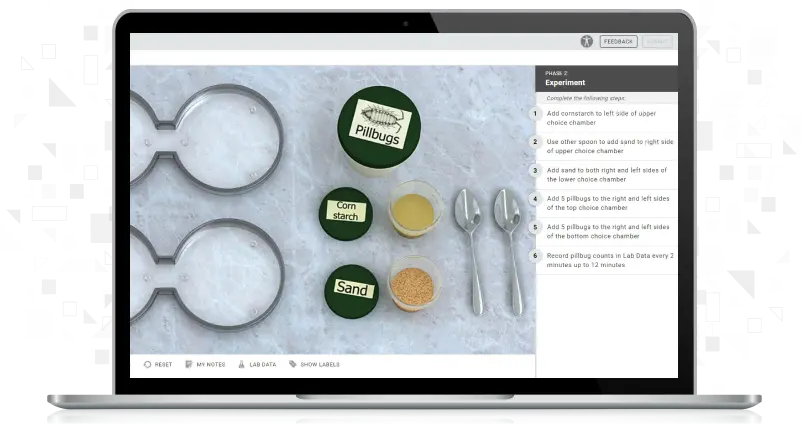Screen dimensions: 804x424
Task: Click 'Use other spoon to add sand' step
Action: coord(610,146)
